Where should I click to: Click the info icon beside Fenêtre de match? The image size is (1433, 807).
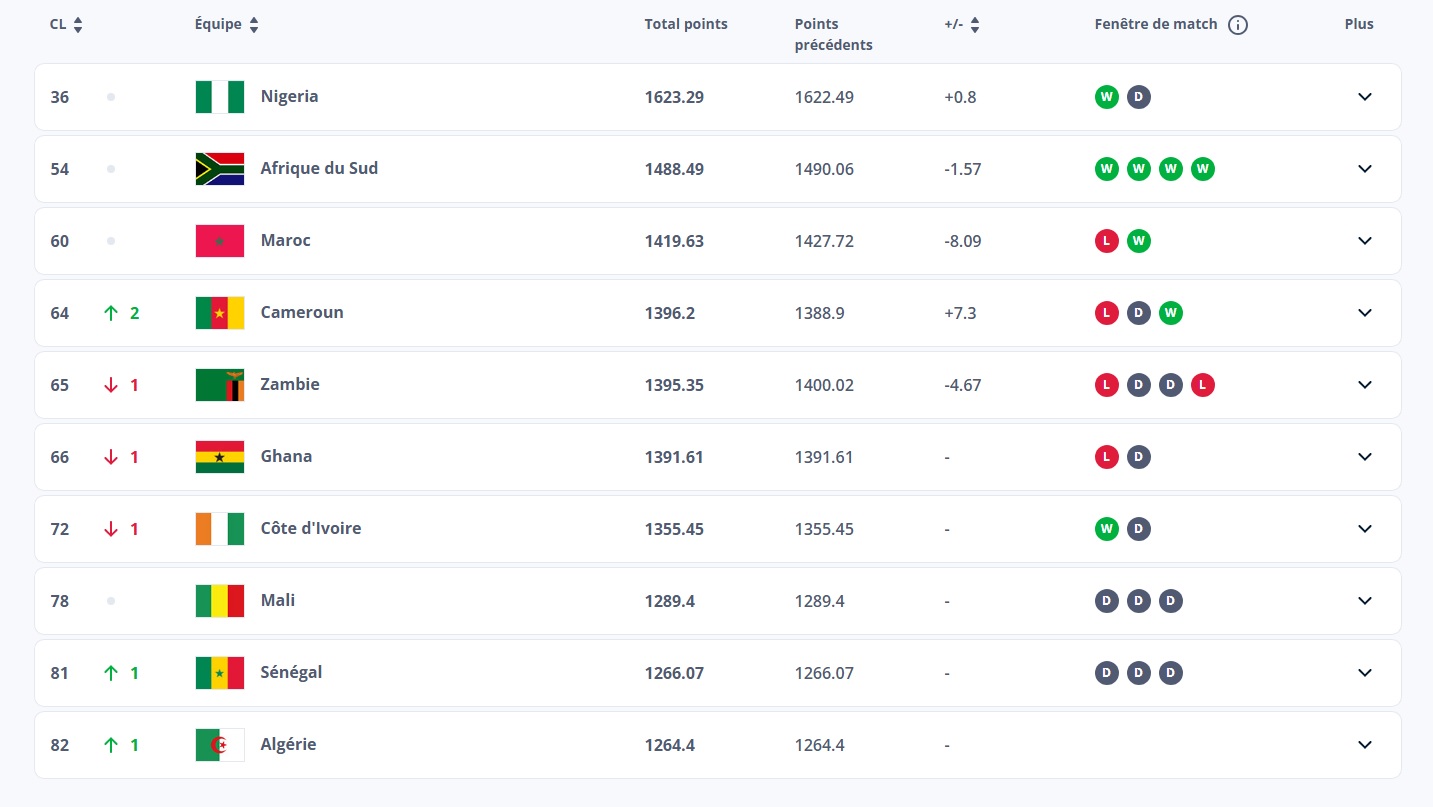[1237, 25]
